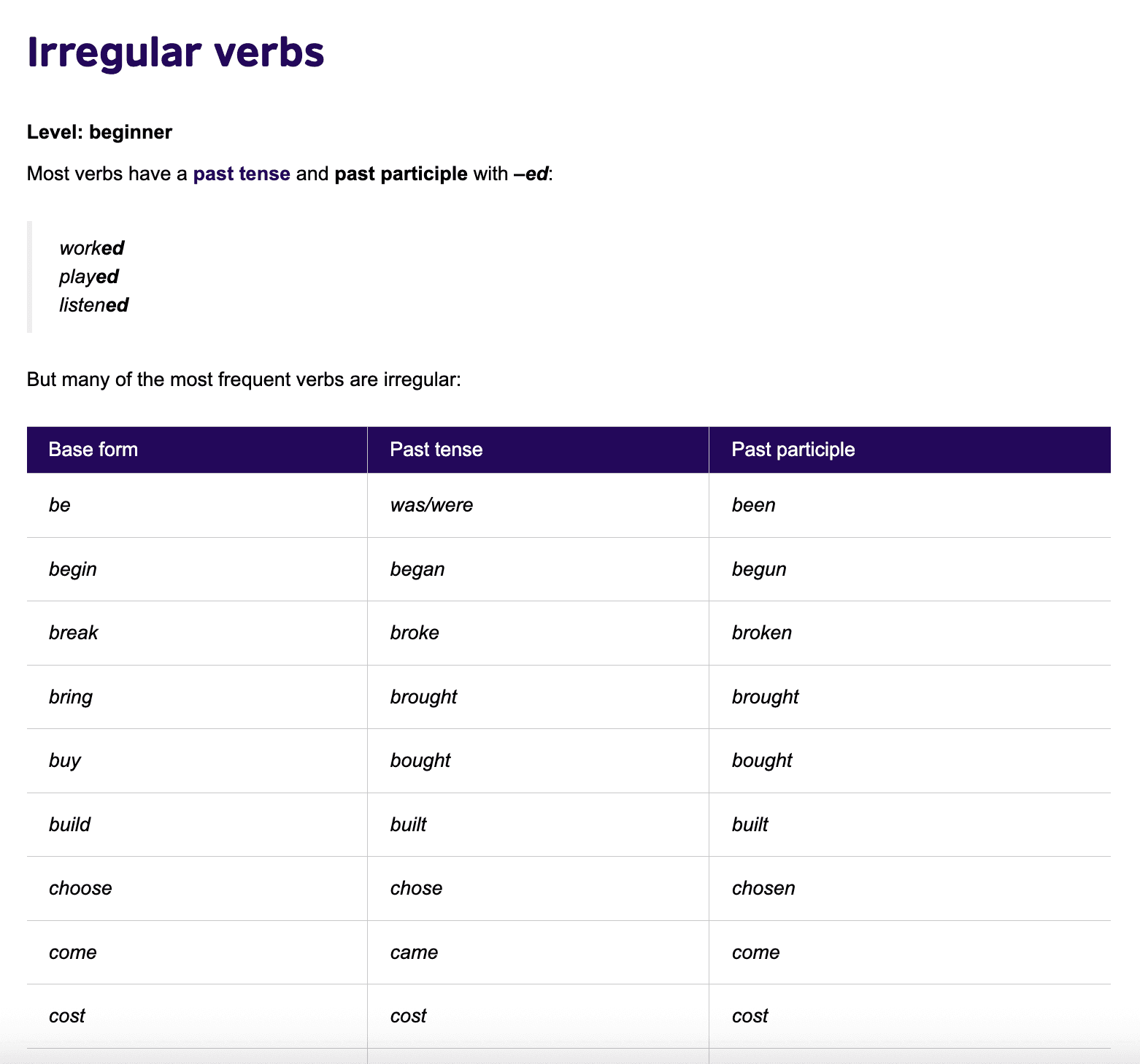Click the 'begun' past participle cell

coord(759,569)
